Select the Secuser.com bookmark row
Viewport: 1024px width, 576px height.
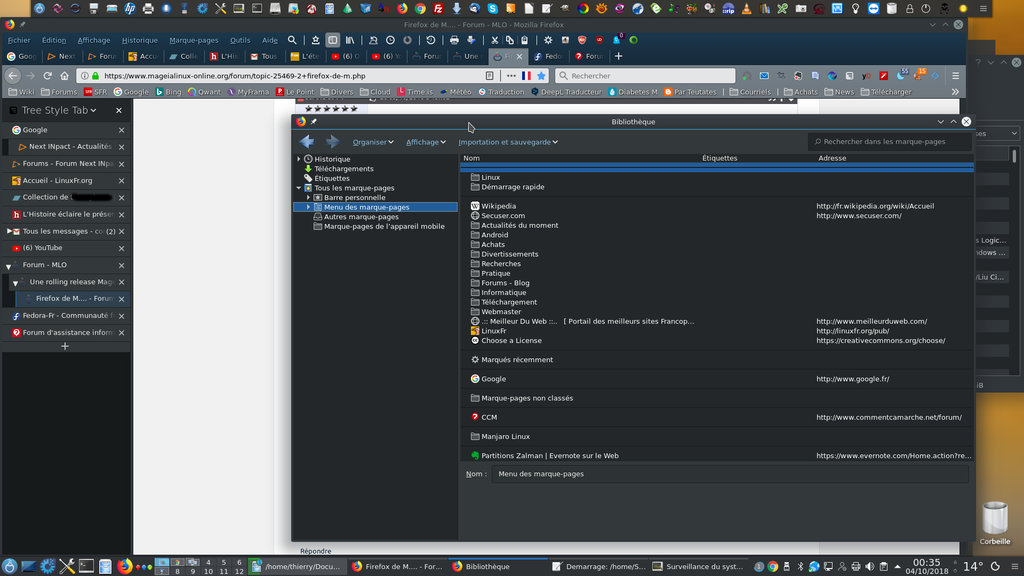[x=716, y=216]
